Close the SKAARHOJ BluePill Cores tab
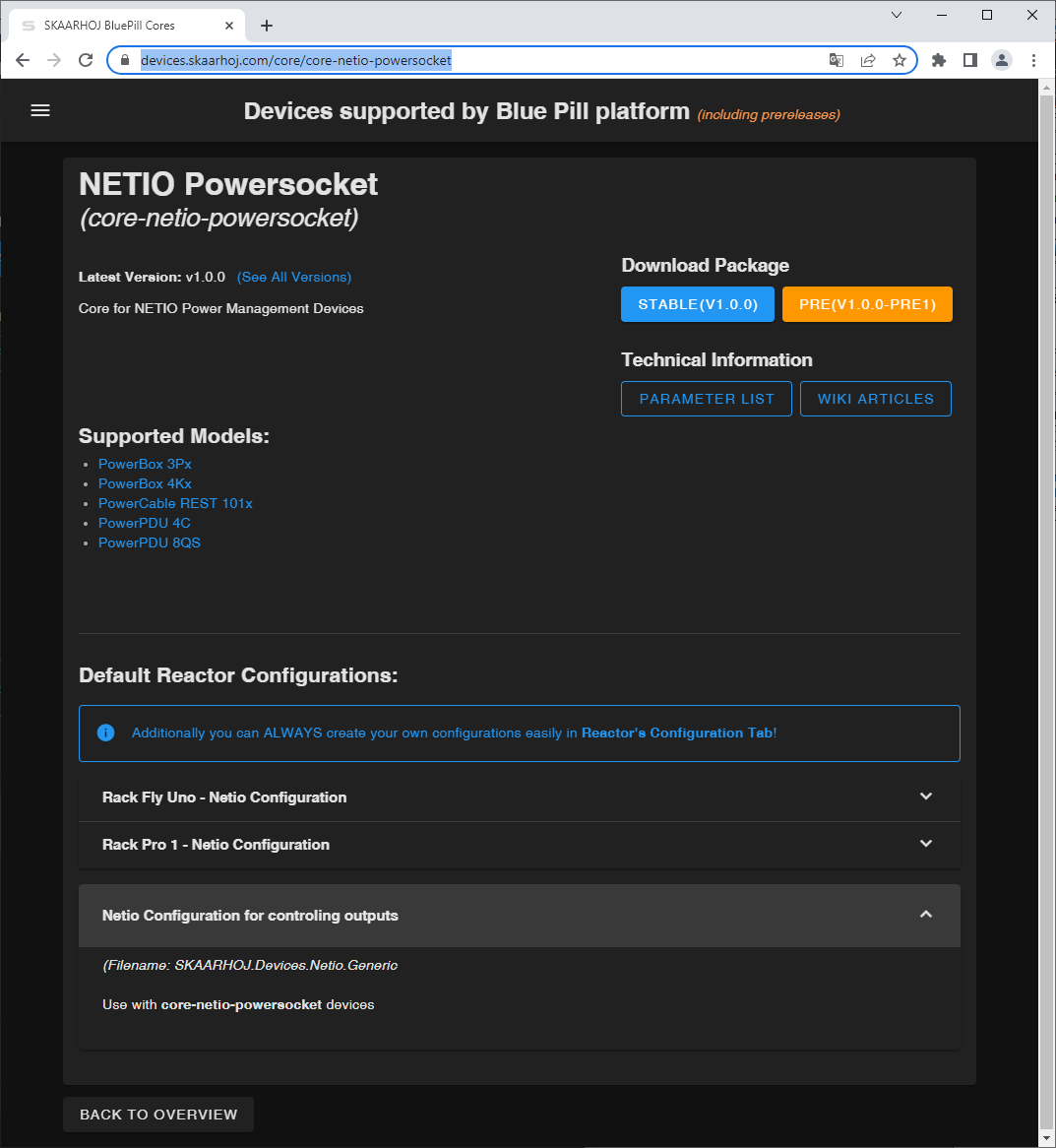Viewport: 1056px width, 1148px height. 229,26
